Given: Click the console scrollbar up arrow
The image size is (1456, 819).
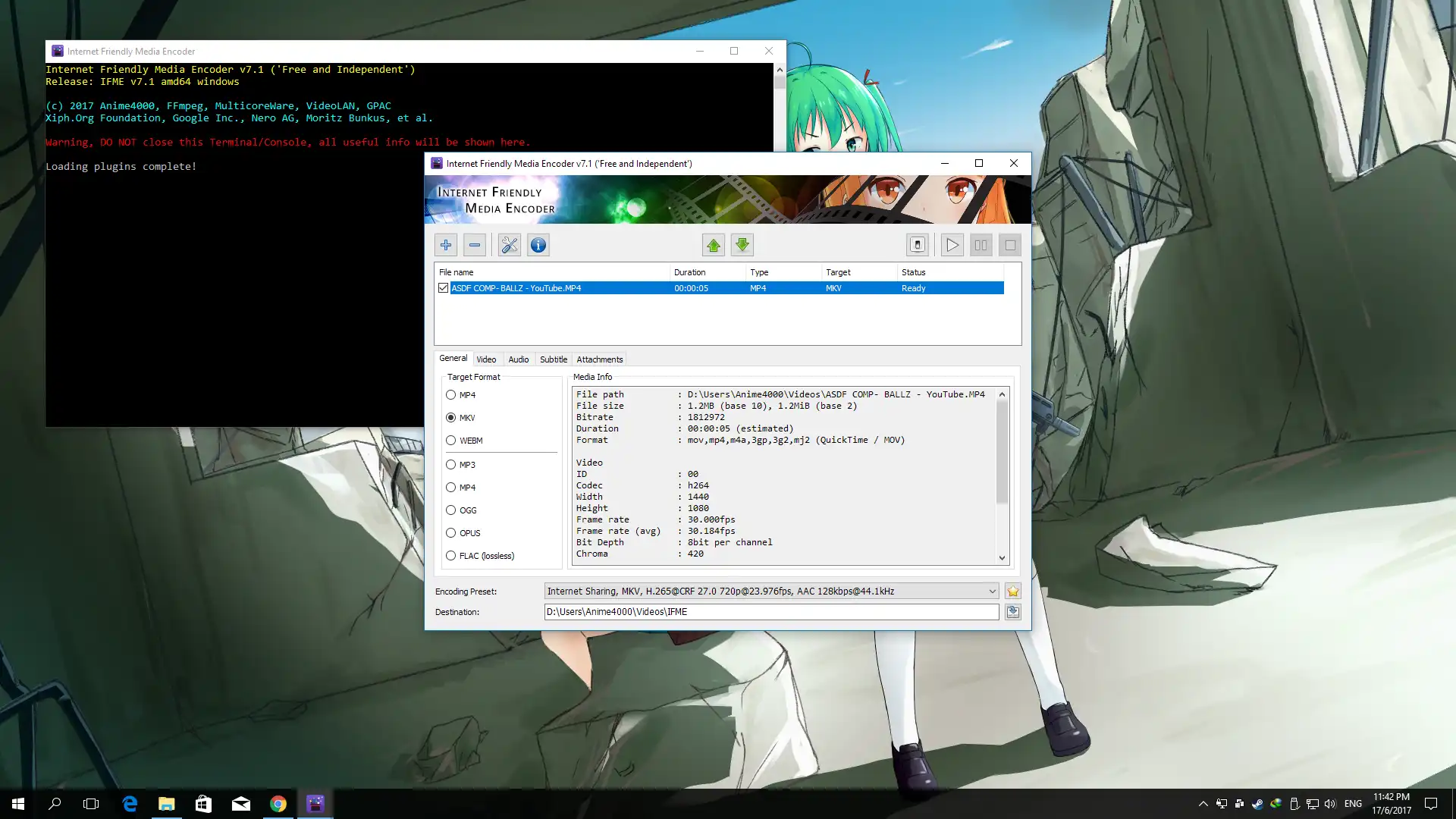Looking at the screenshot, I should coord(780,70).
